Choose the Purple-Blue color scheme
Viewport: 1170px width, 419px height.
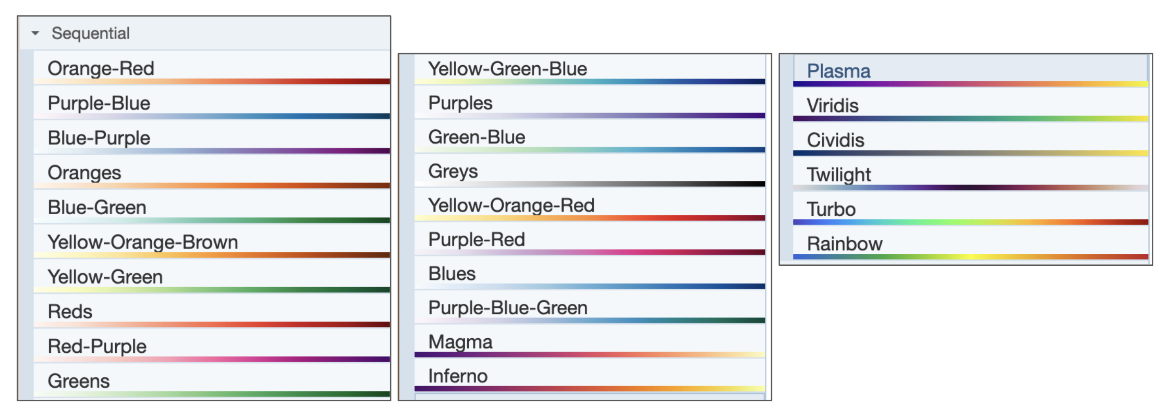point(99,104)
